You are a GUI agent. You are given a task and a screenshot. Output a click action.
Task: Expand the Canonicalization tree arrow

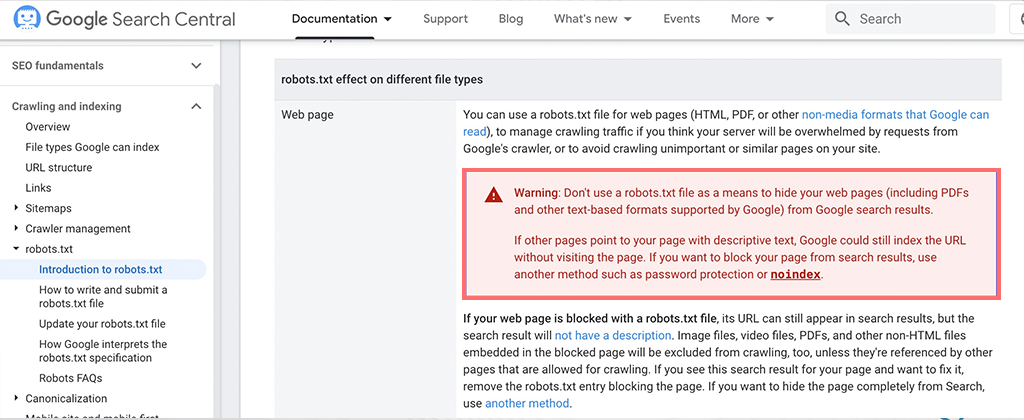16,398
